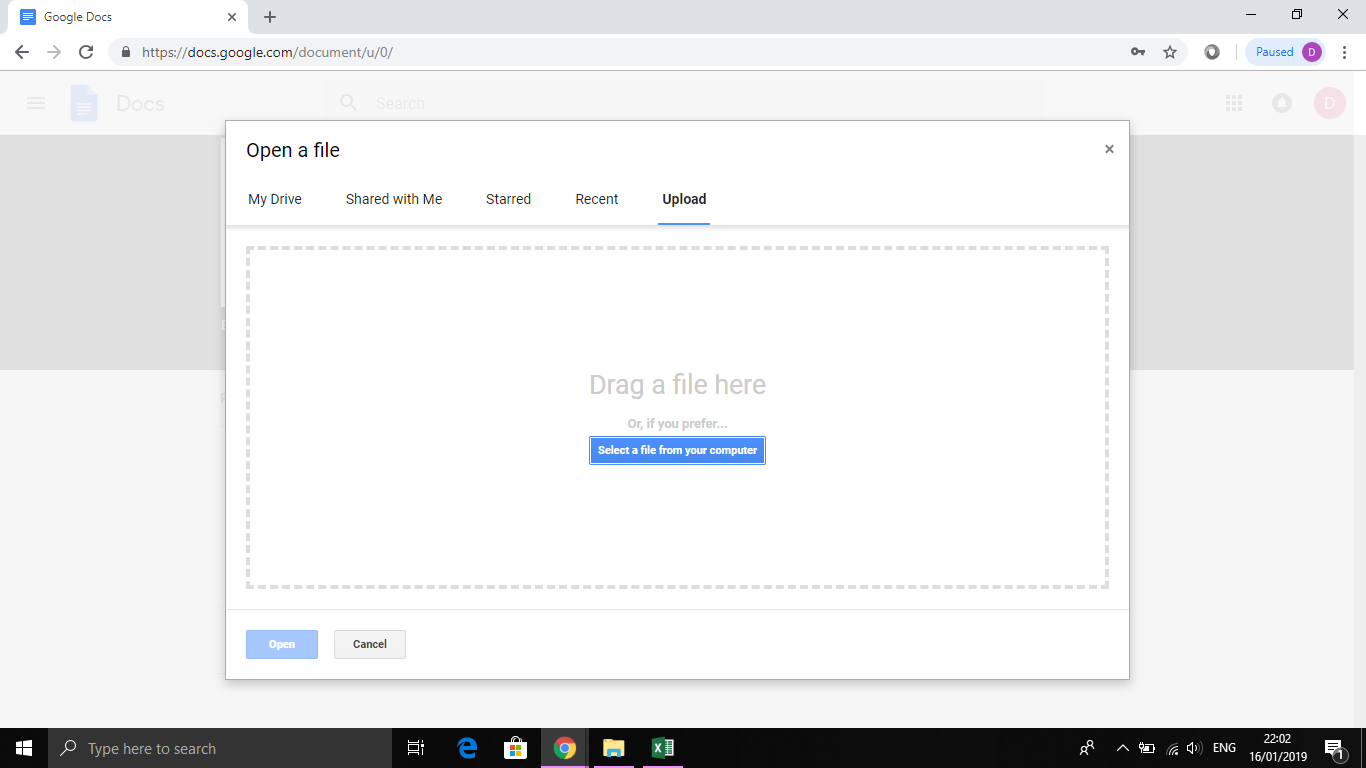Click the Google Docs logo icon

(84, 103)
